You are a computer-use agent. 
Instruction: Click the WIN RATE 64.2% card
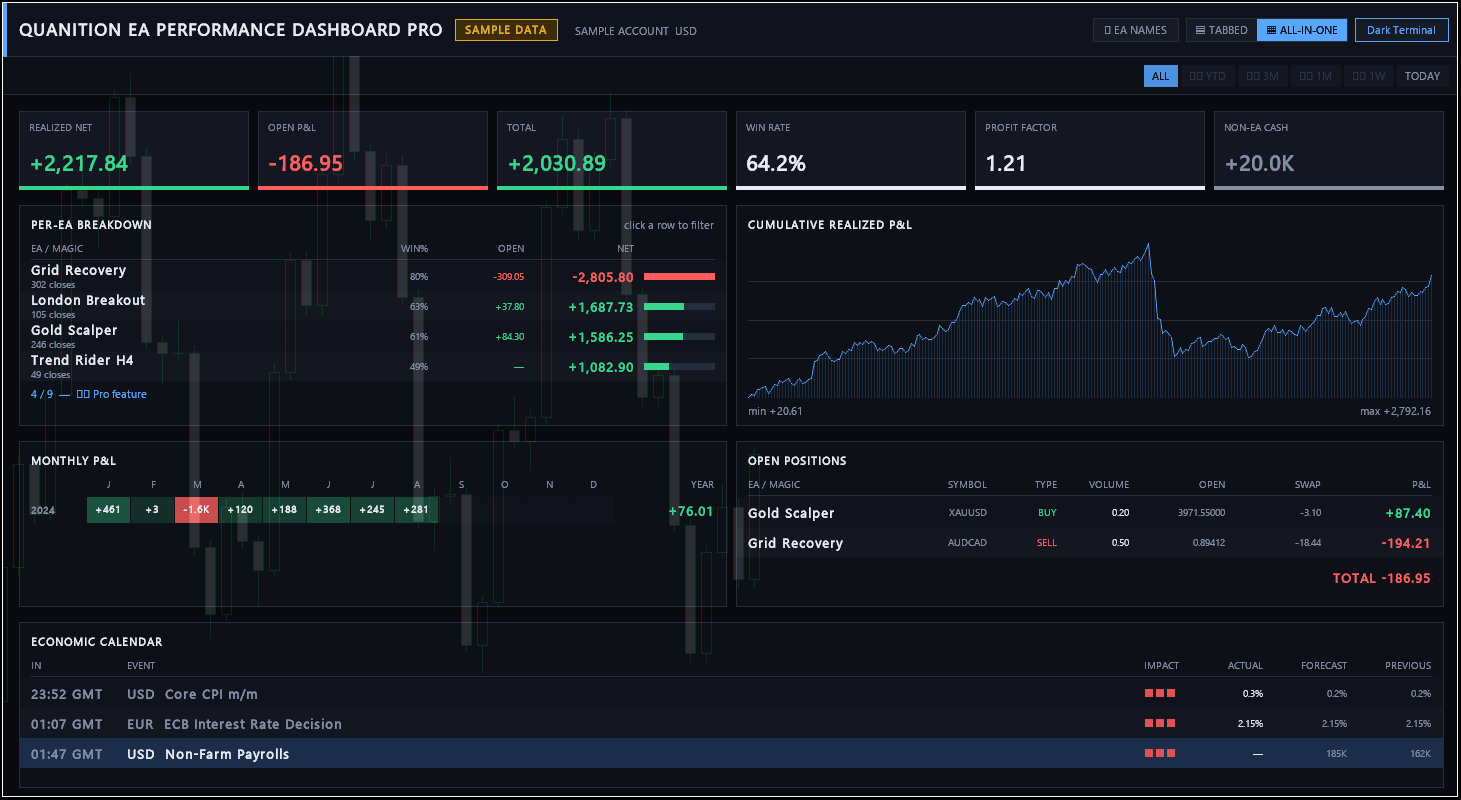[851, 150]
